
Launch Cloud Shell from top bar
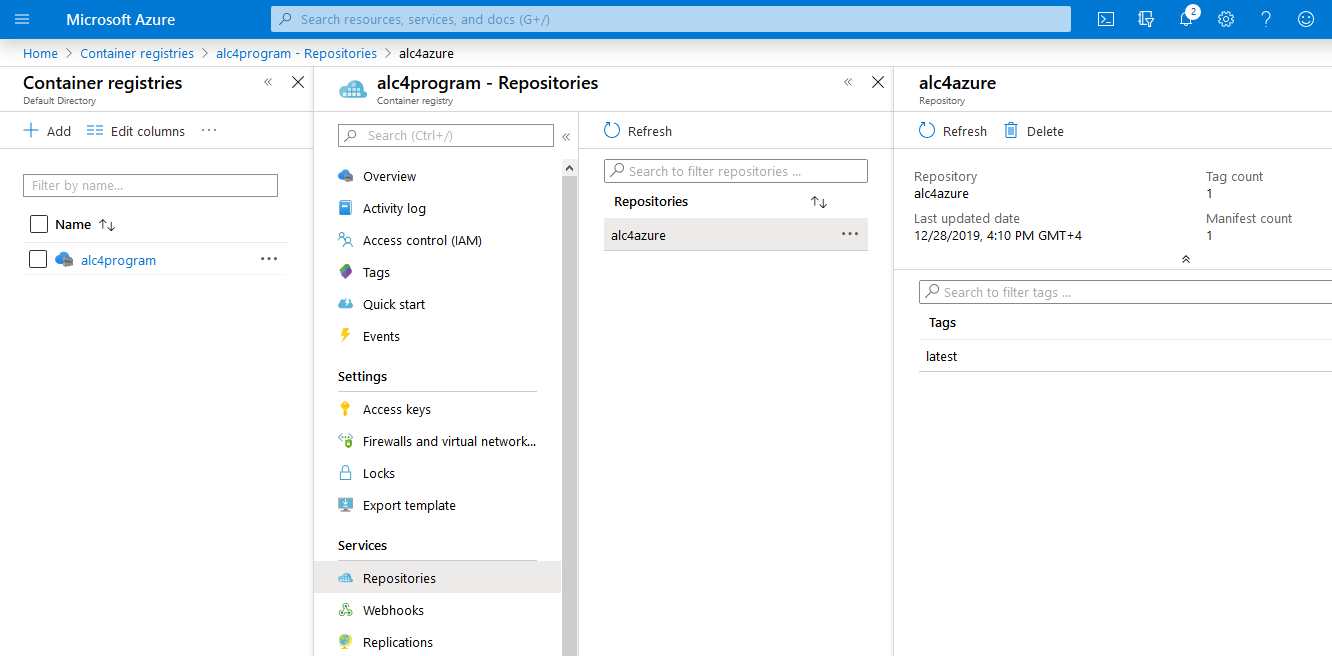click(x=1106, y=19)
